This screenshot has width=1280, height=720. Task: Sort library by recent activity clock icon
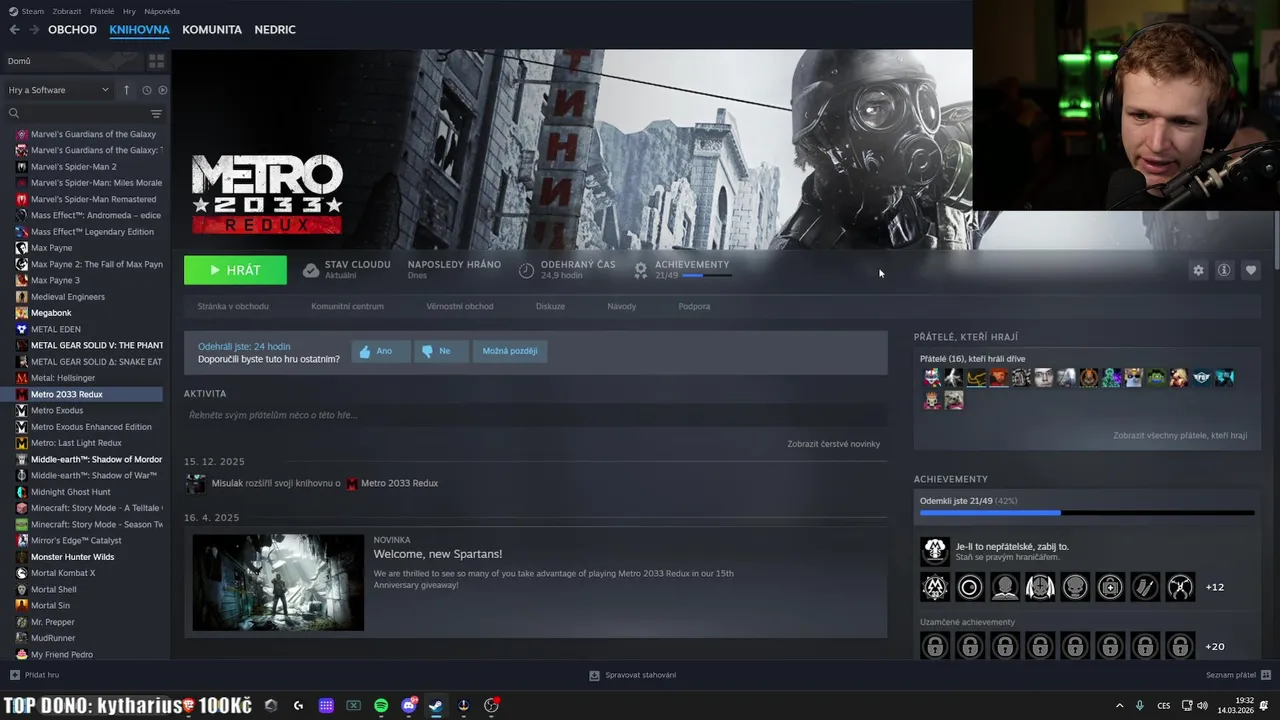(x=146, y=90)
